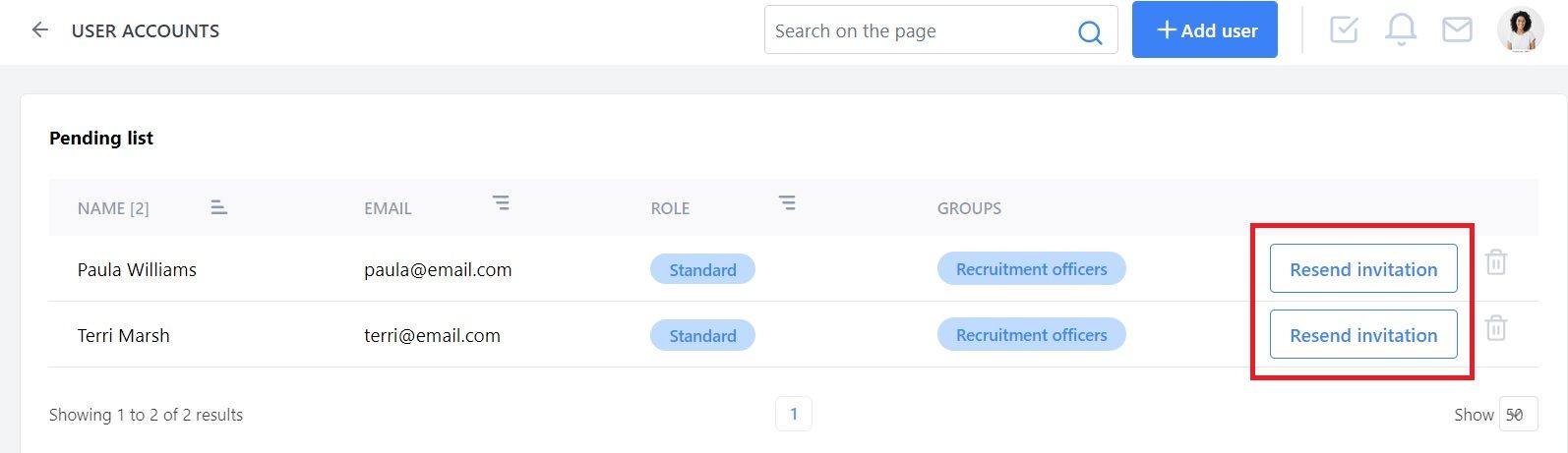Open the notifications bell
Screen dimensions: 1568x453
1401,30
